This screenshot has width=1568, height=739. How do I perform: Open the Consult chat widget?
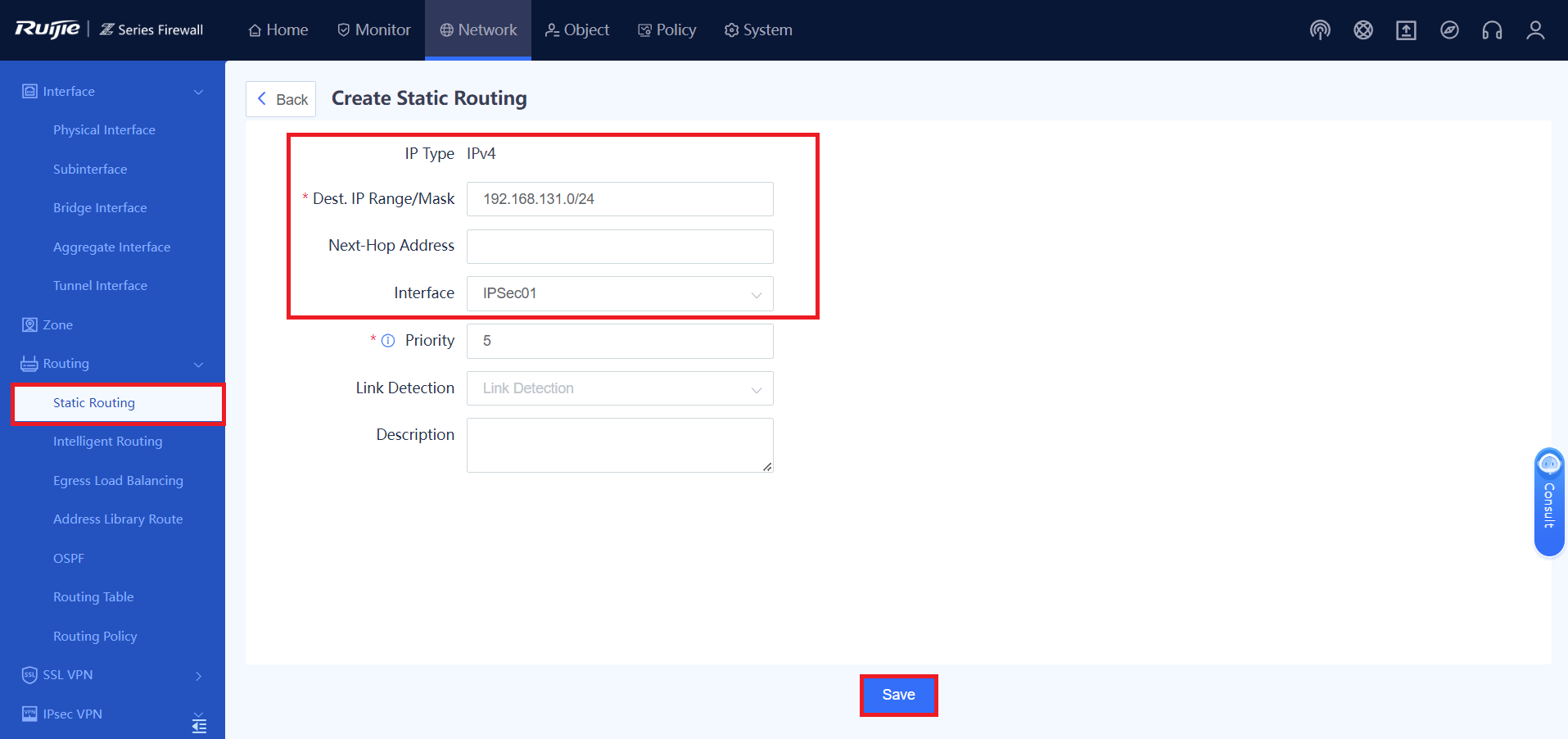tap(1549, 502)
